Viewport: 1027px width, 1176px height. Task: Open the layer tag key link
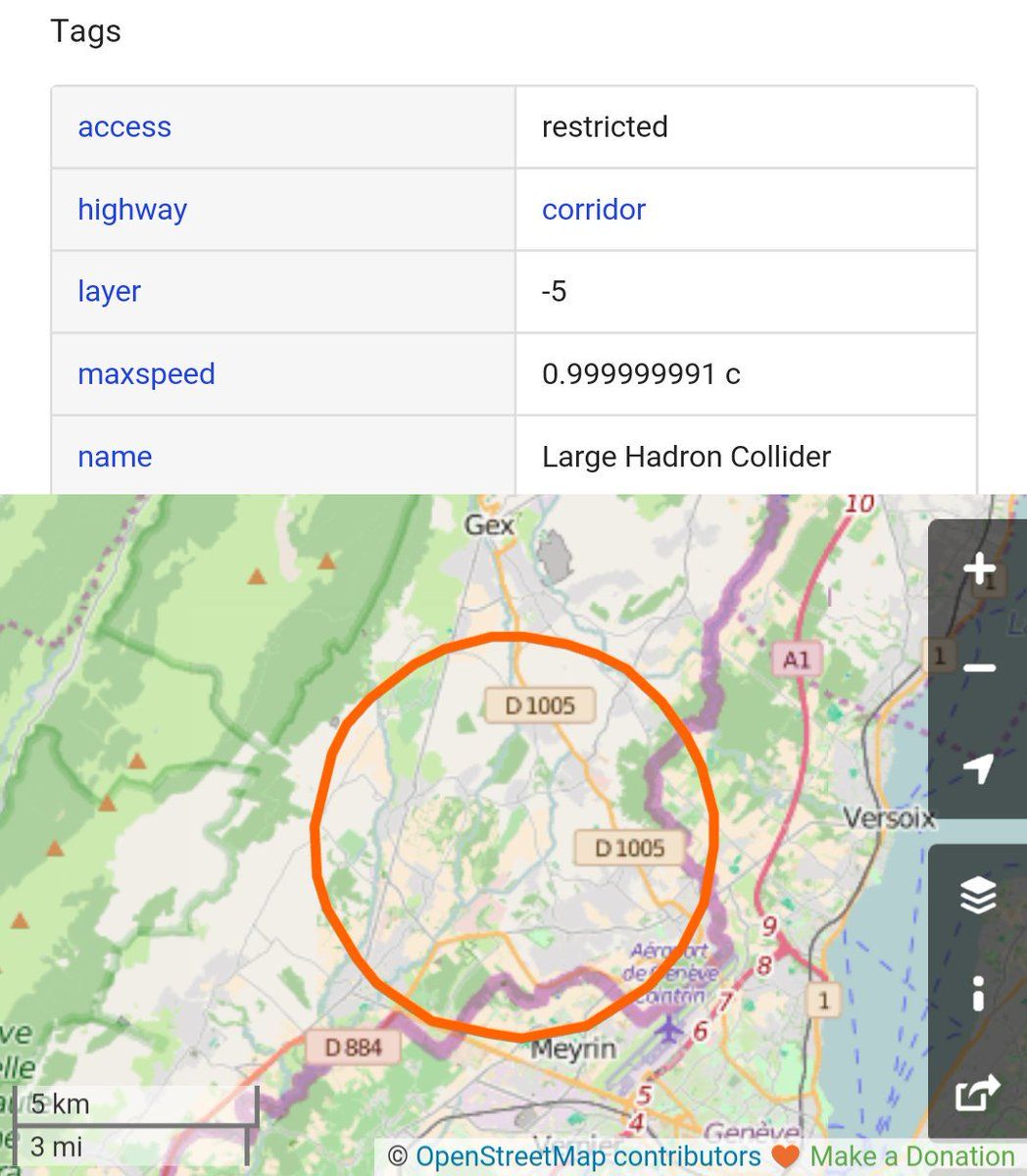point(109,292)
